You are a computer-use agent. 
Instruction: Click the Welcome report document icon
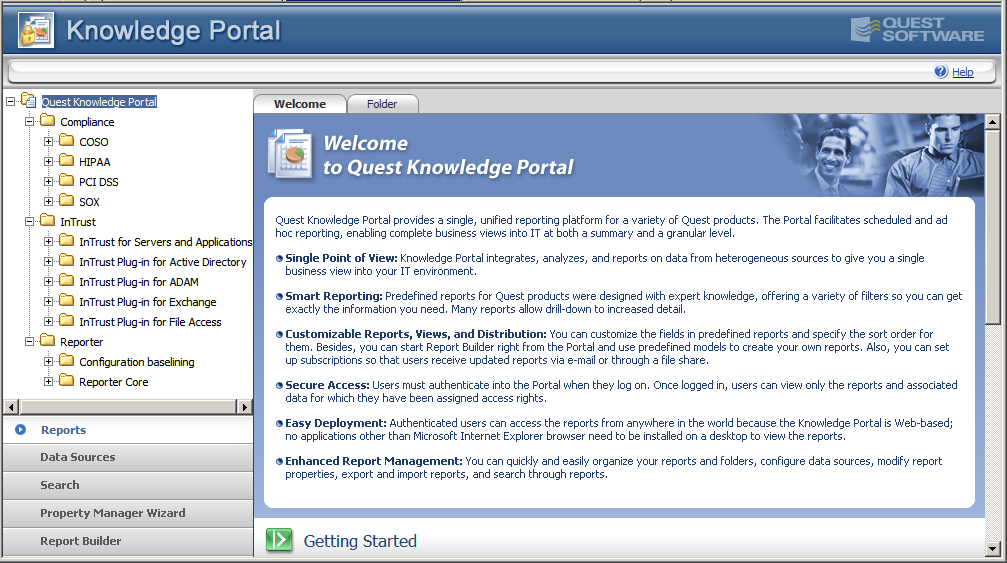290,154
